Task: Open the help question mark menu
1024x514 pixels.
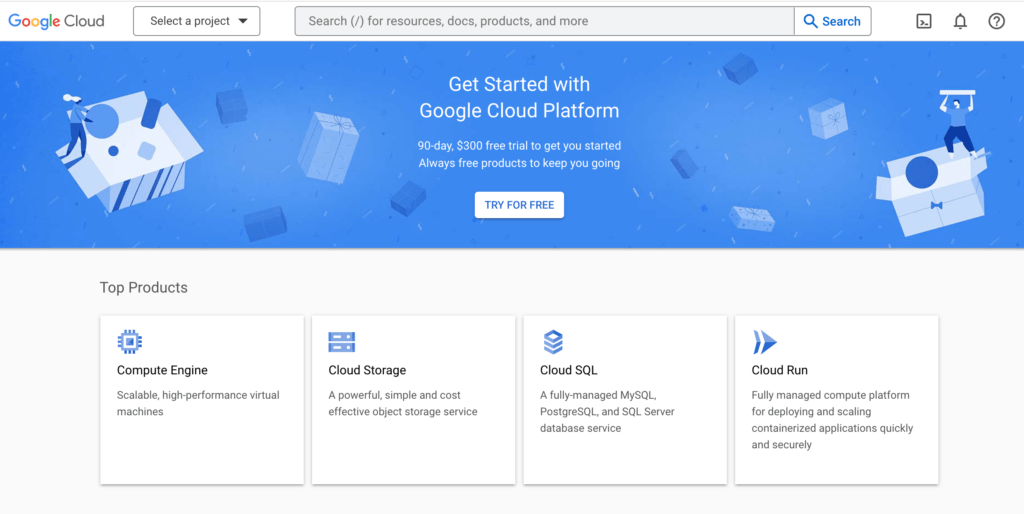Action: click(x=996, y=21)
